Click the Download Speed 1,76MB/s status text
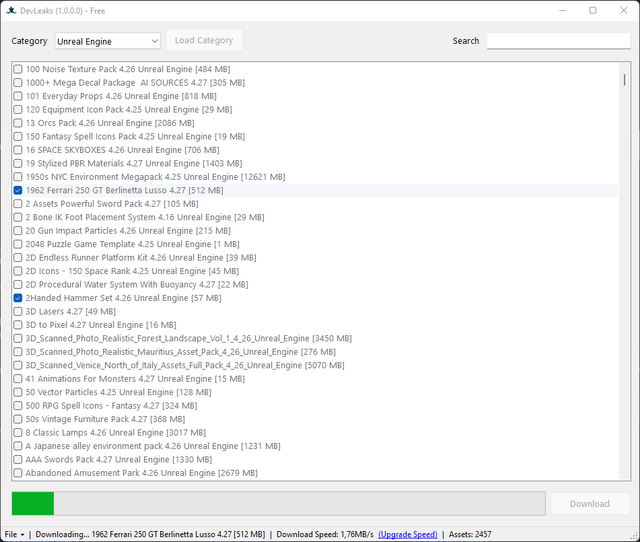 pos(325,534)
